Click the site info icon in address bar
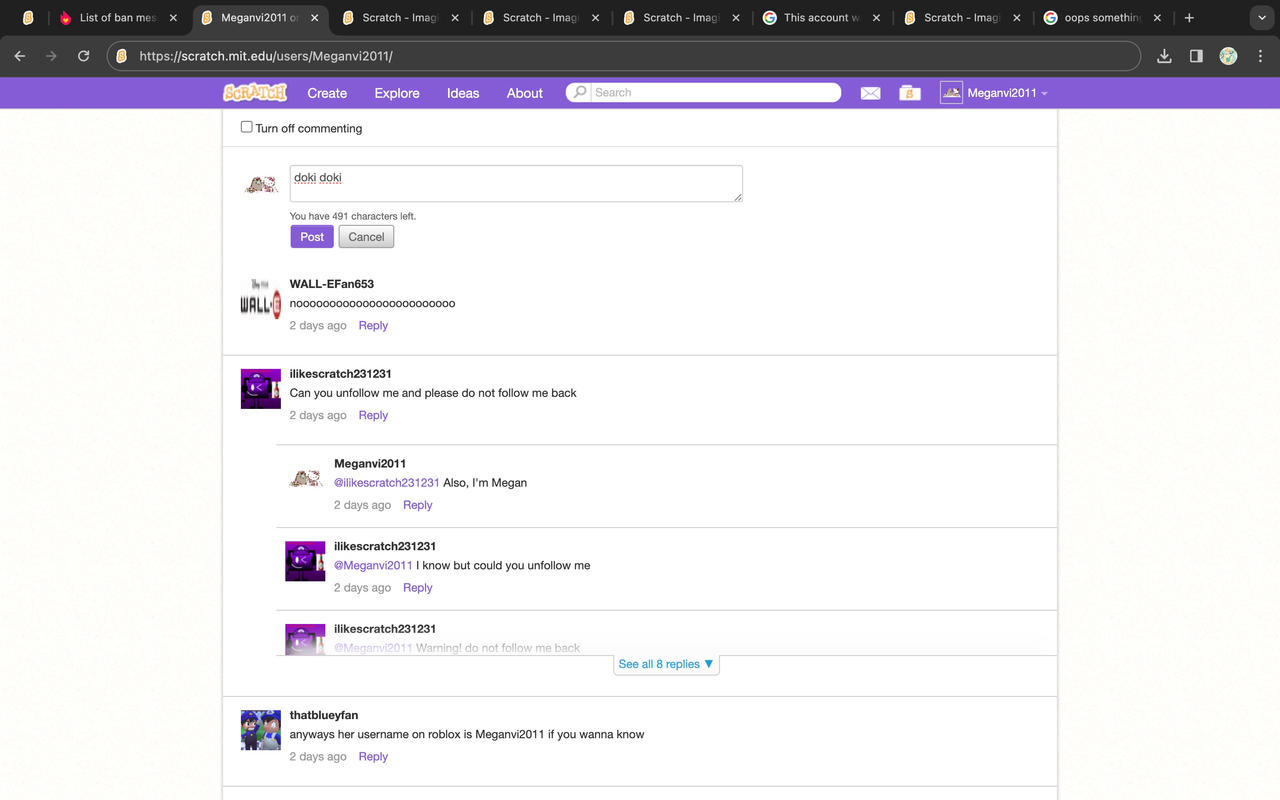This screenshot has height=800, width=1280. click(x=122, y=56)
